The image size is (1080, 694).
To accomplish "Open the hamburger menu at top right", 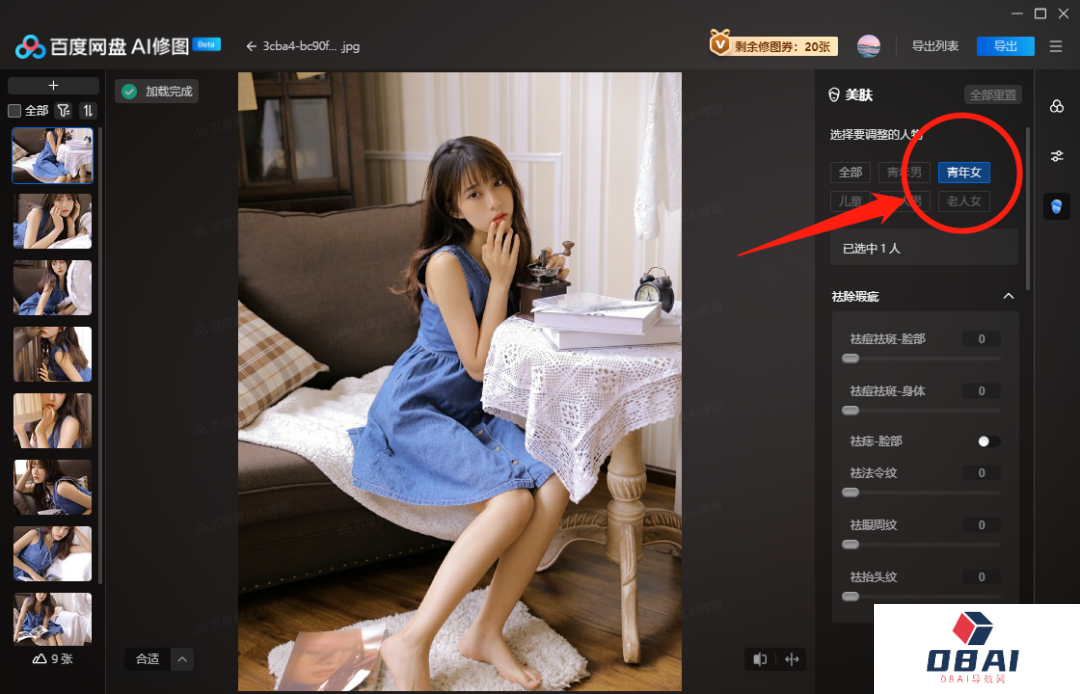I will [x=1056, y=46].
